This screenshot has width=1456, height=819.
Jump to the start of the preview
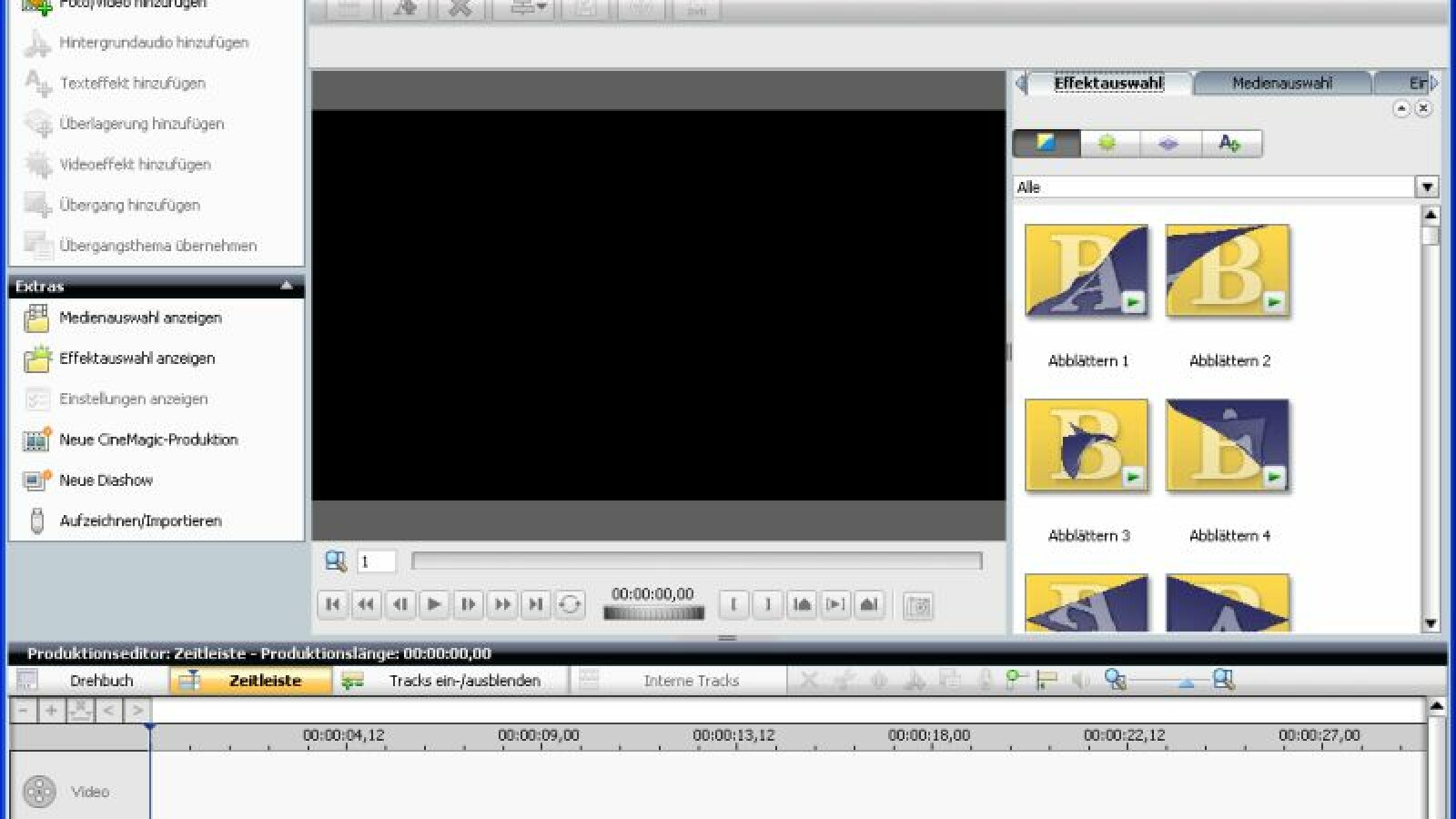click(x=333, y=604)
